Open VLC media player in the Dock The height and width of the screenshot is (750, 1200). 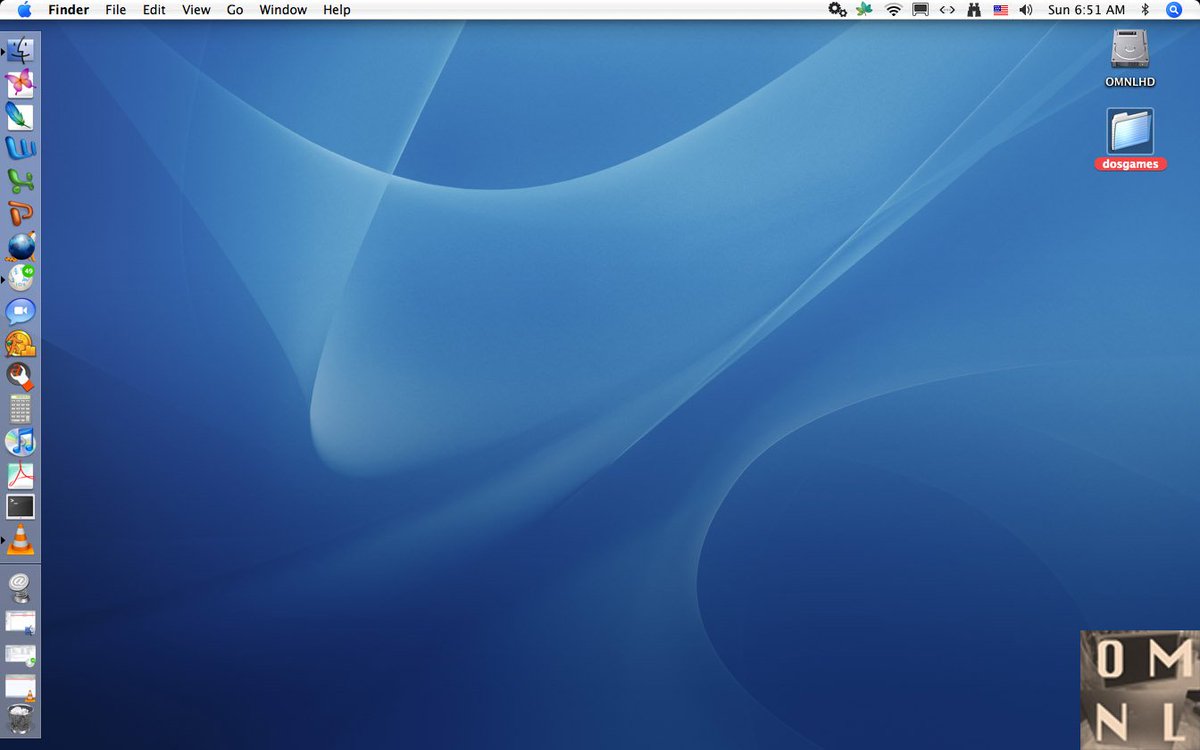coord(21,540)
